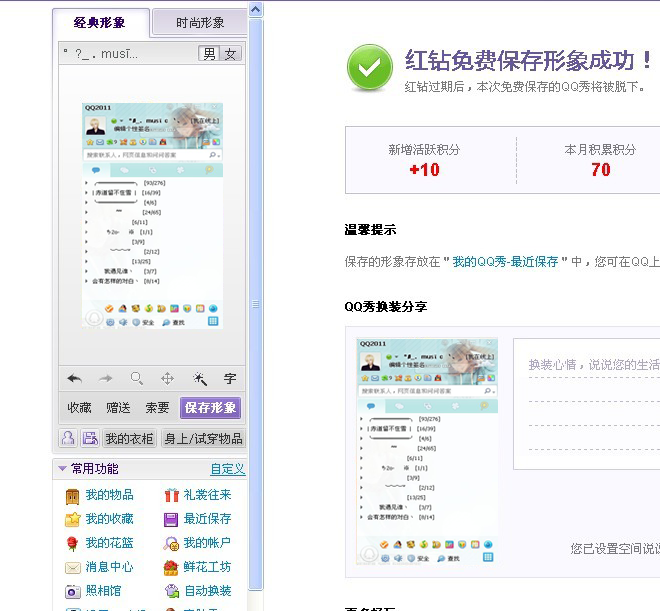Switch to the 时尚形象 tab
Image resolution: width=660 pixels, height=611 pixels.
pyautogui.click(x=200, y=23)
